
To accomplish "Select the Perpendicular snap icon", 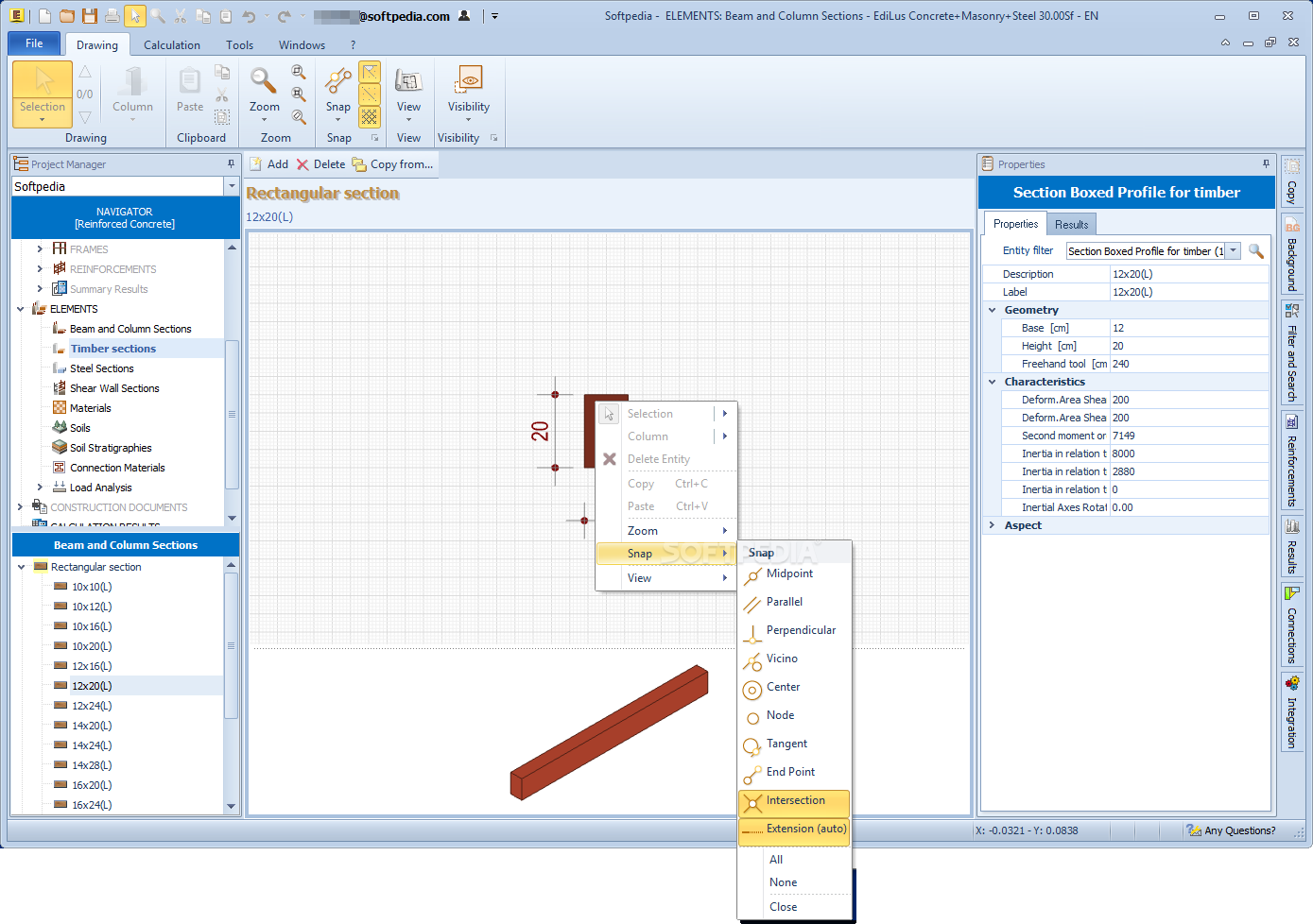I will (752, 632).
